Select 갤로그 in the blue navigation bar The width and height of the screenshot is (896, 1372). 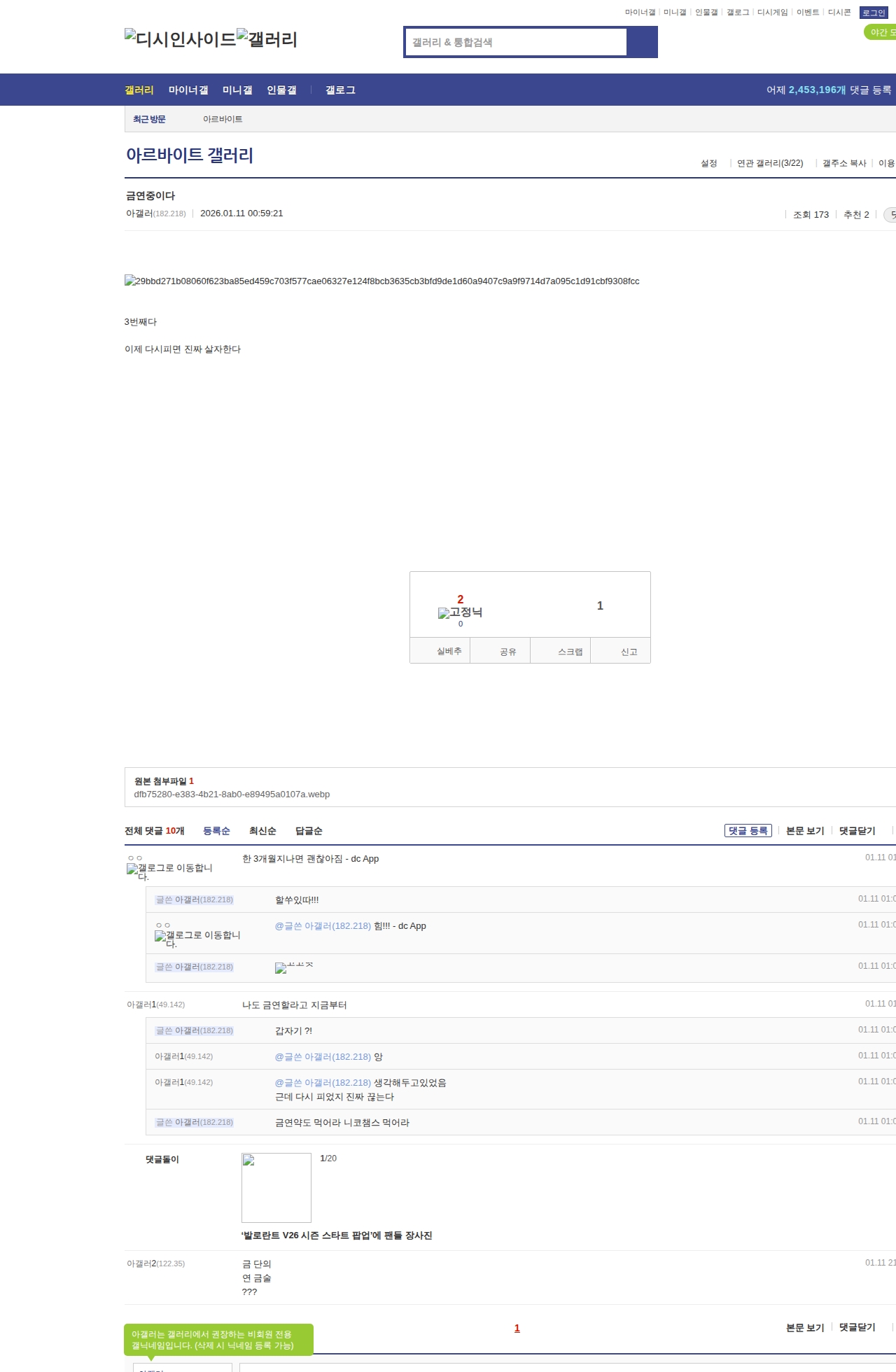click(x=340, y=90)
